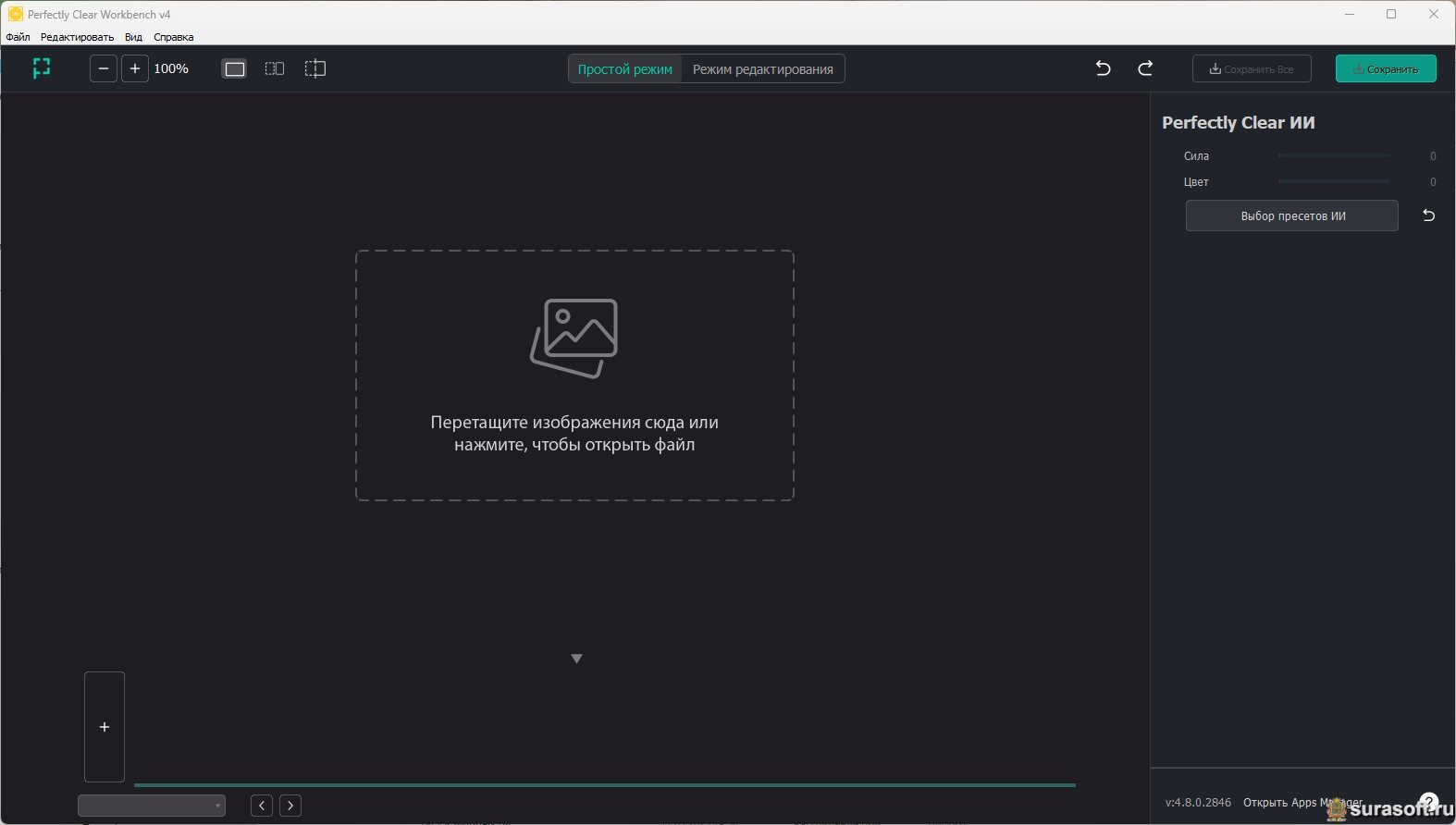
Task: Redo the last action
Action: pyautogui.click(x=1145, y=68)
